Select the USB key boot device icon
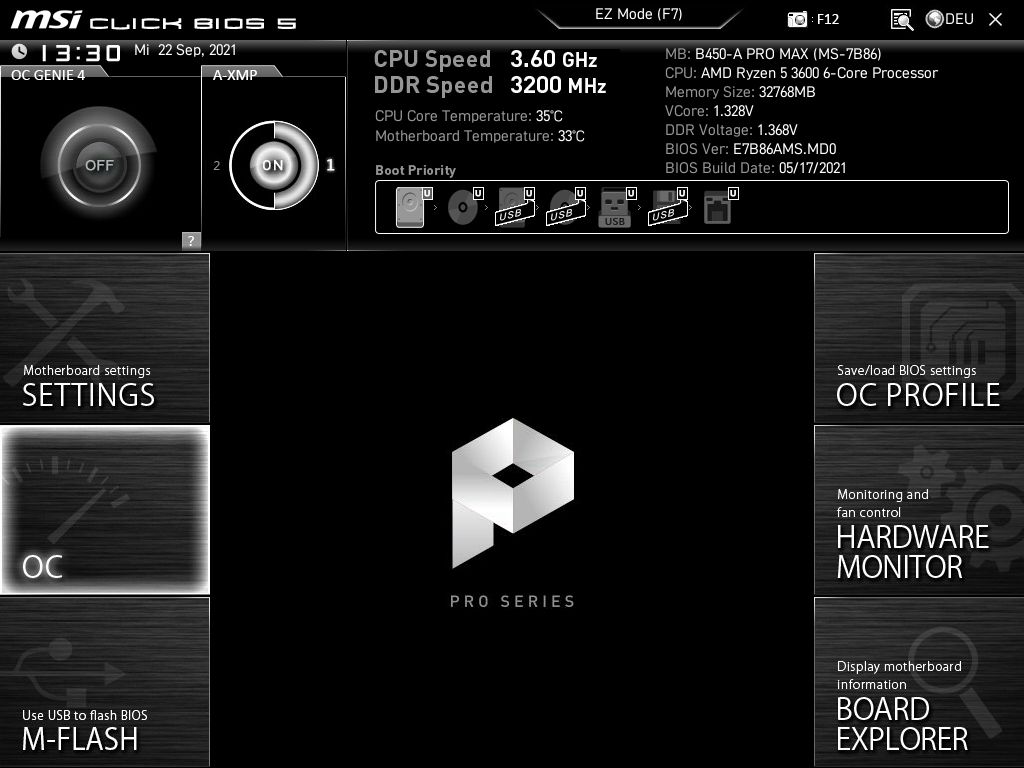1024x768 pixels. [x=617, y=207]
